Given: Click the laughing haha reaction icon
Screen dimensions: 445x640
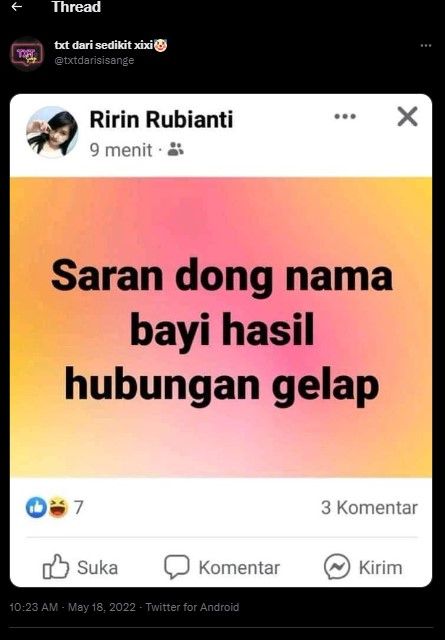Looking at the screenshot, I should pos(58,507).
